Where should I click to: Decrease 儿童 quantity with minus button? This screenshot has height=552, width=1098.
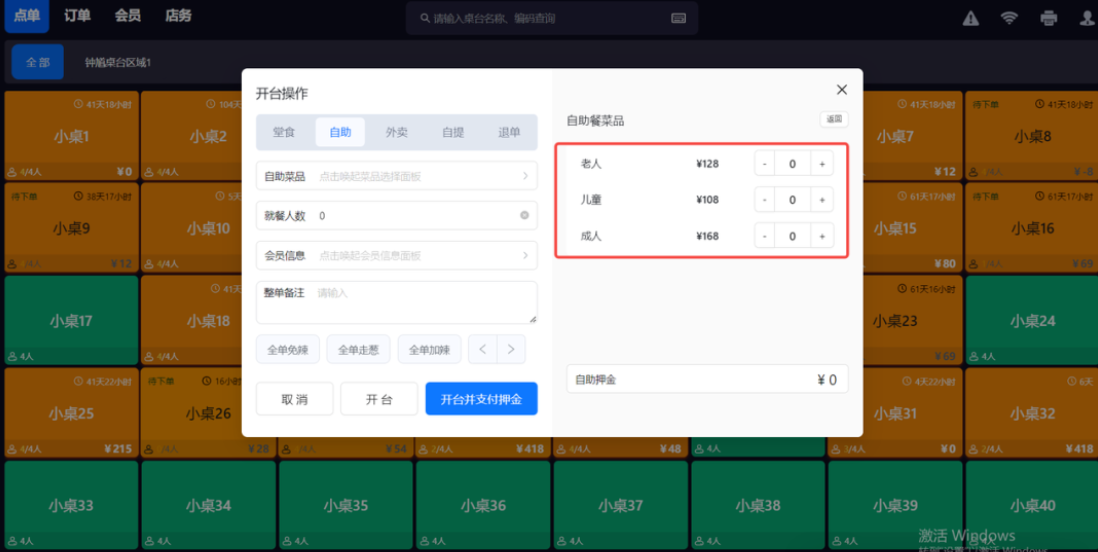tap(764, 200)
